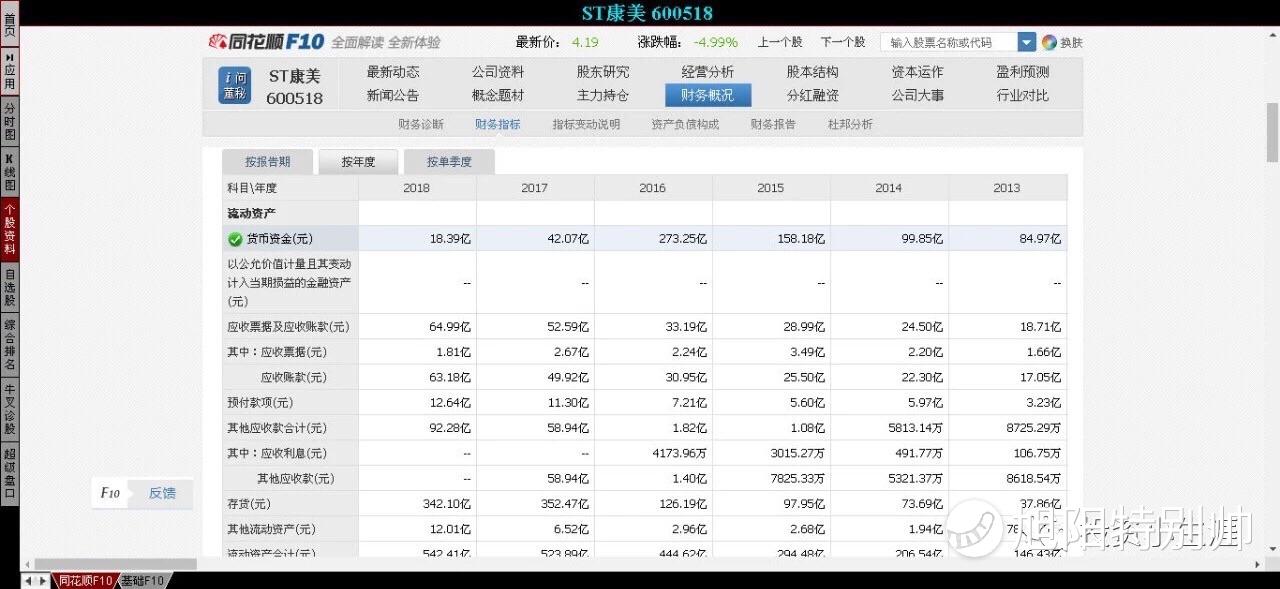Click the 应收账款(元) row label

coord(294,377)
